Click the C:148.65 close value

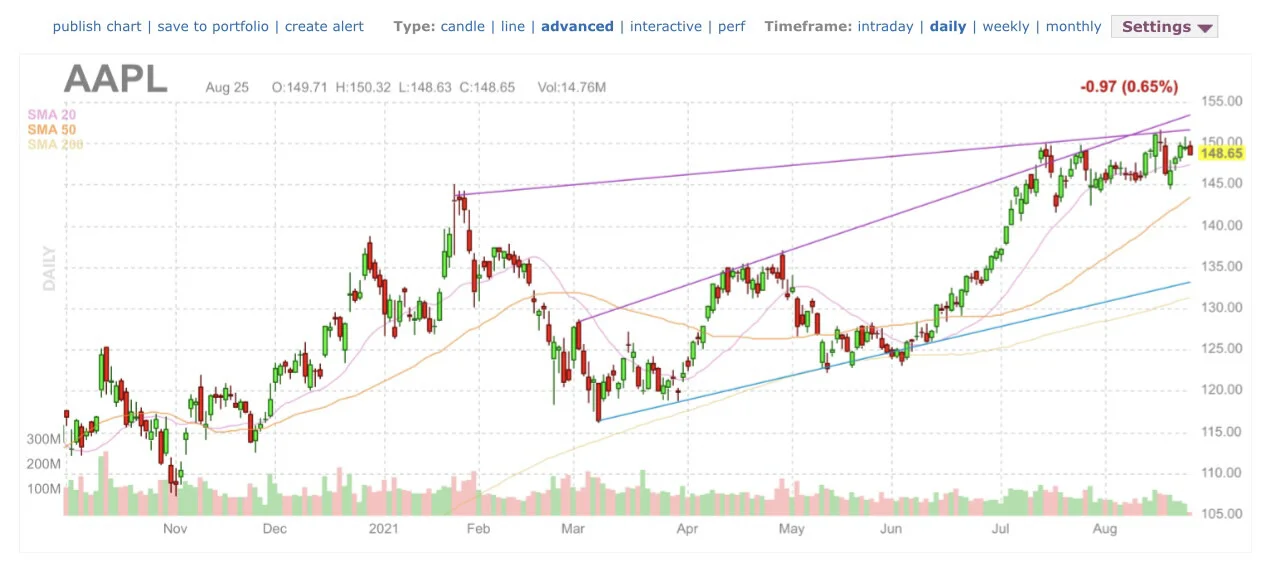[x=487, y=88]
